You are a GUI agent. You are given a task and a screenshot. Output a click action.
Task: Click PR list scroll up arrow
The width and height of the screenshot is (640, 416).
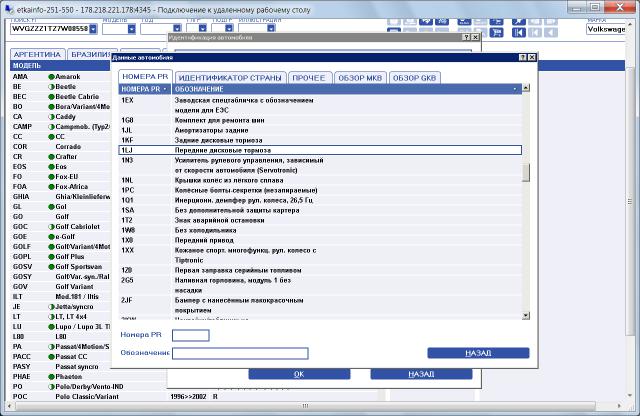point(526,88)
